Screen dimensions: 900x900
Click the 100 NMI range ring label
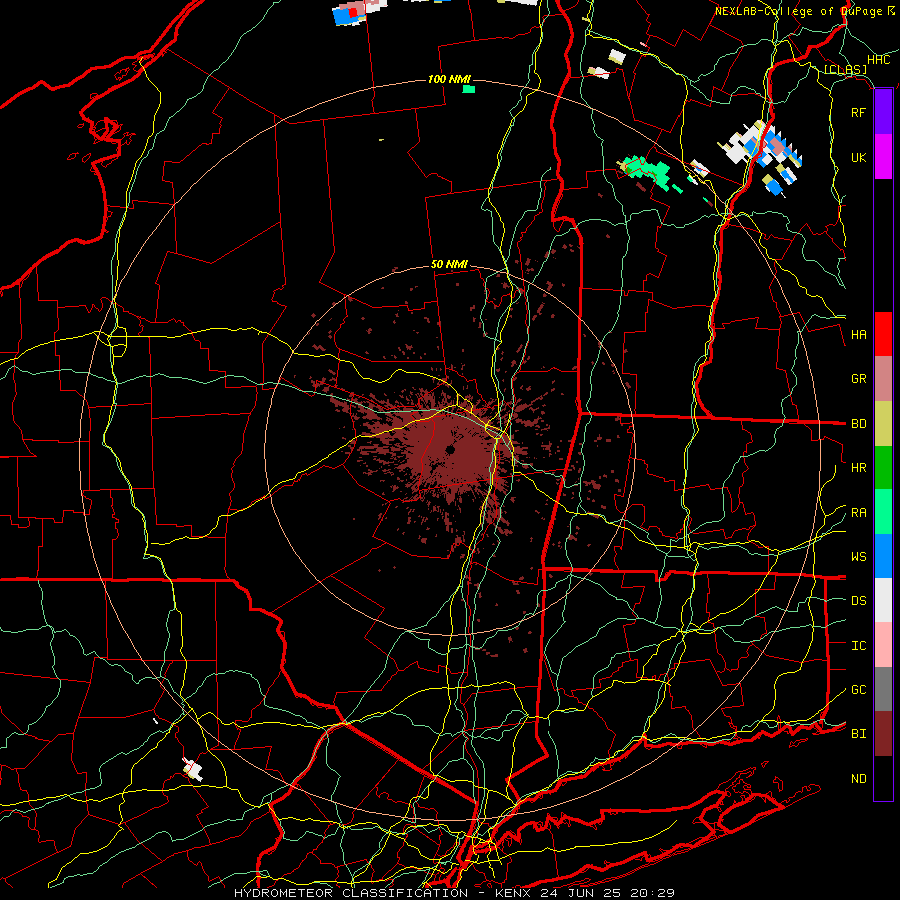(449, 79)
